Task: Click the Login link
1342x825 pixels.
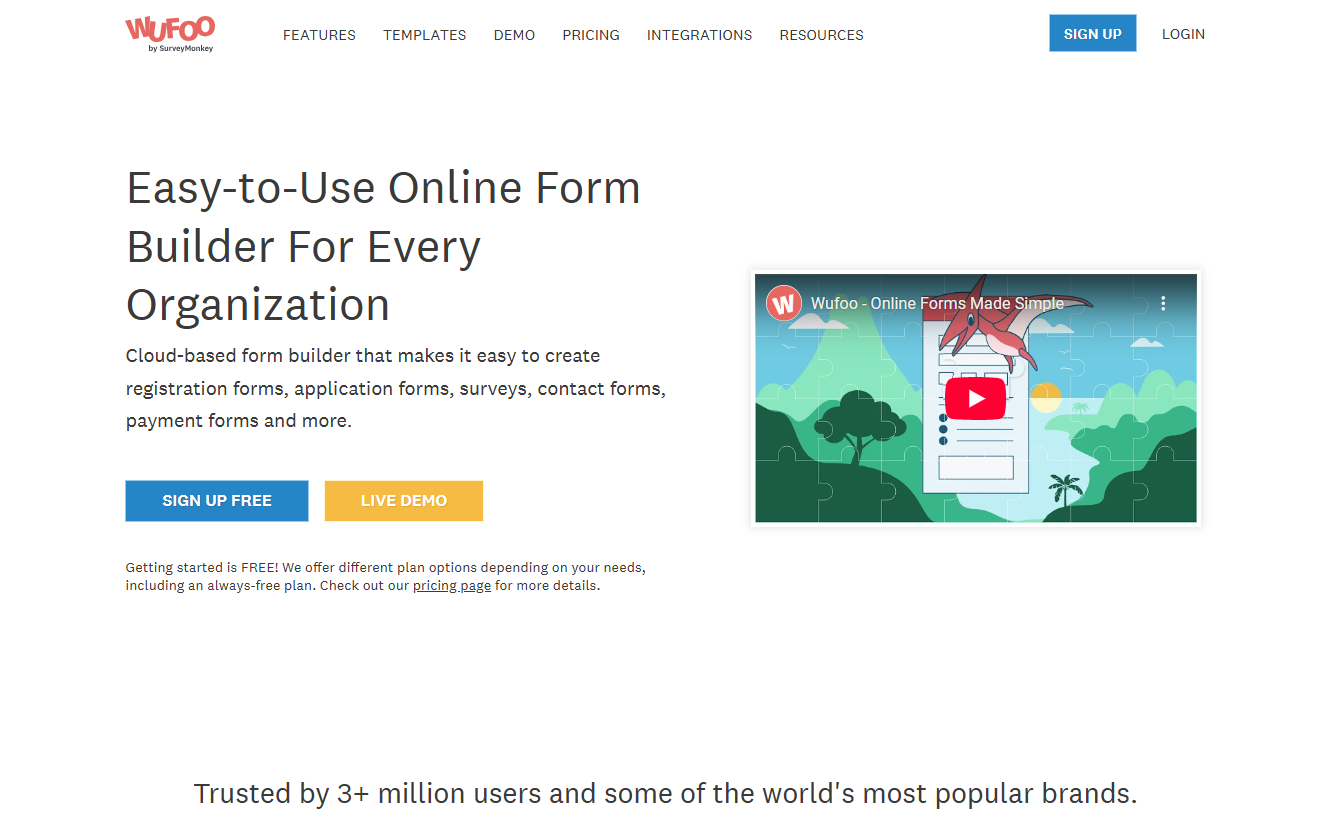Action: [1183, 34]
